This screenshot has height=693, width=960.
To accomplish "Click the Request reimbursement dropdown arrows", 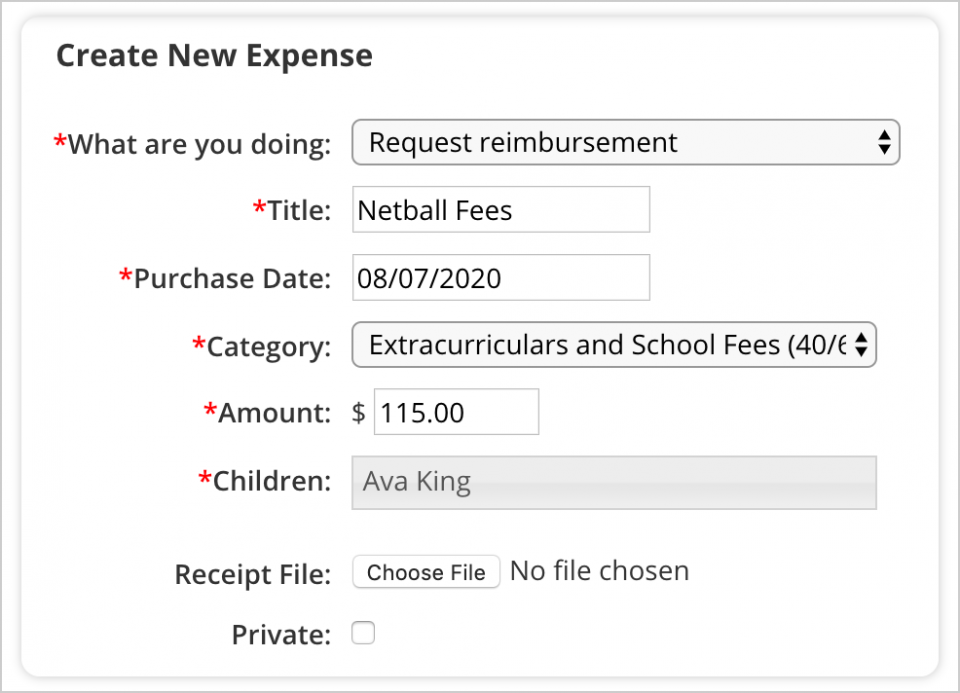I will tap(883, 143).
